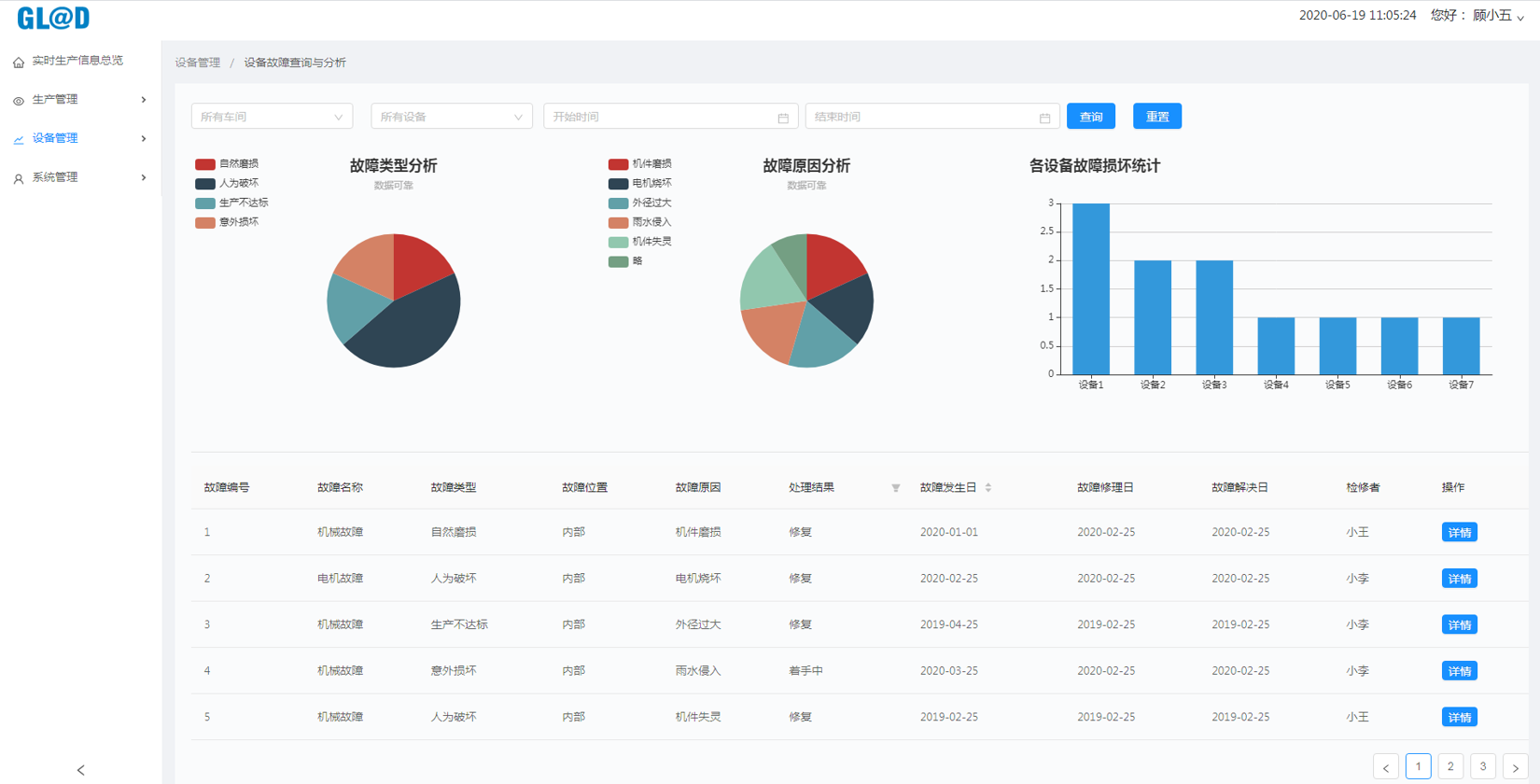The height and width of the screenshot is (784, 1540).
Task: Click the chart icon beside 设备管理
Action: point(19,139)
